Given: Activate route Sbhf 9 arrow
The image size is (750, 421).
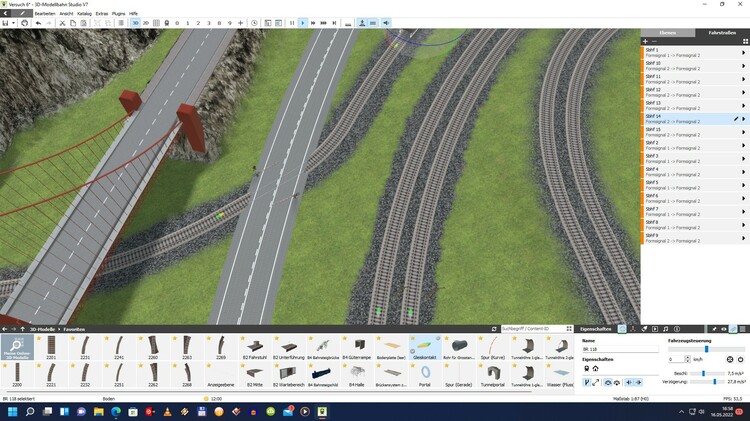Looking at the screenshot, I should [743, 238].
